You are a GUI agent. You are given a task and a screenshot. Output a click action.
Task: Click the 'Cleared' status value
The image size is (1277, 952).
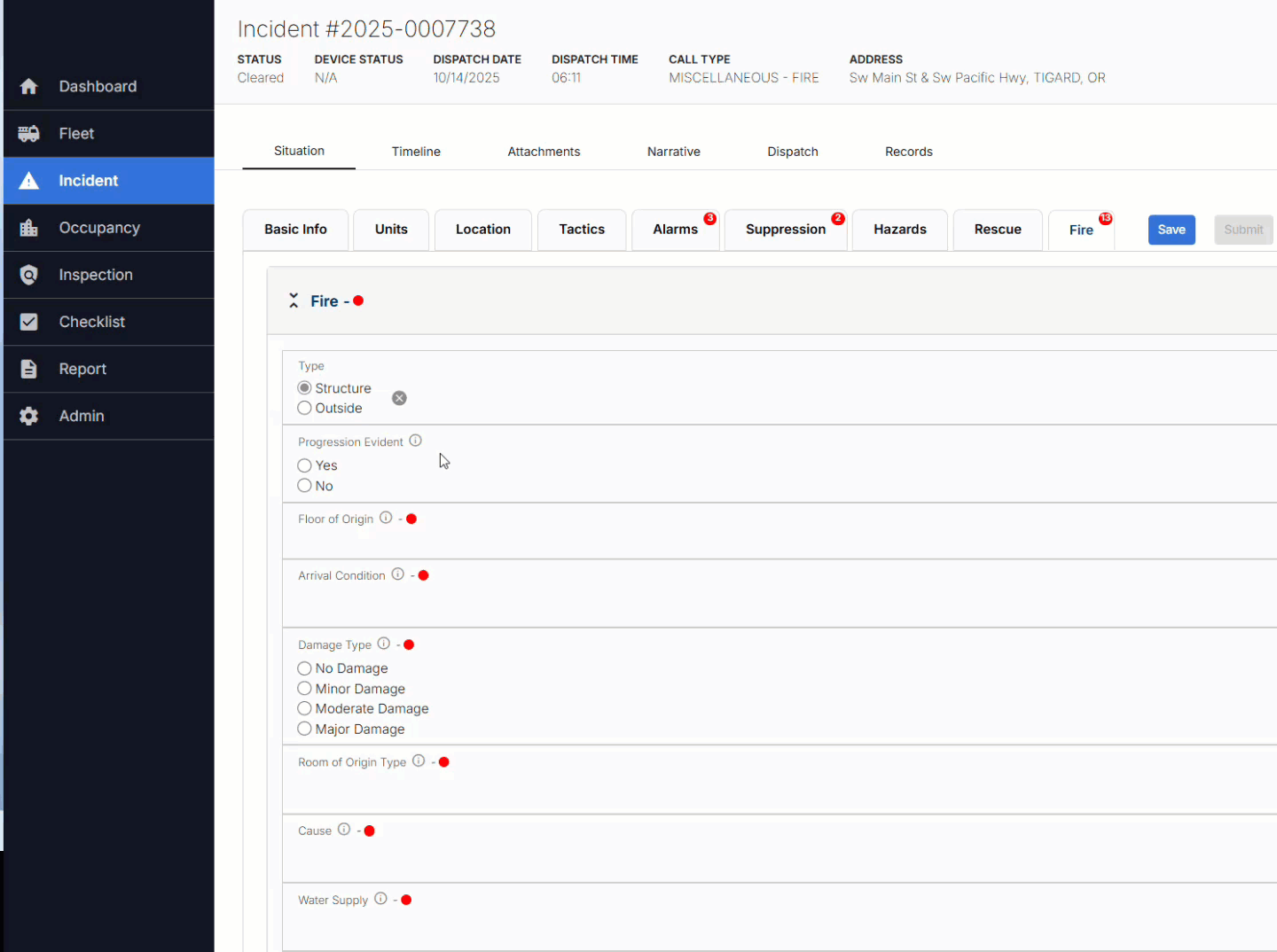[x=261, y=78]
